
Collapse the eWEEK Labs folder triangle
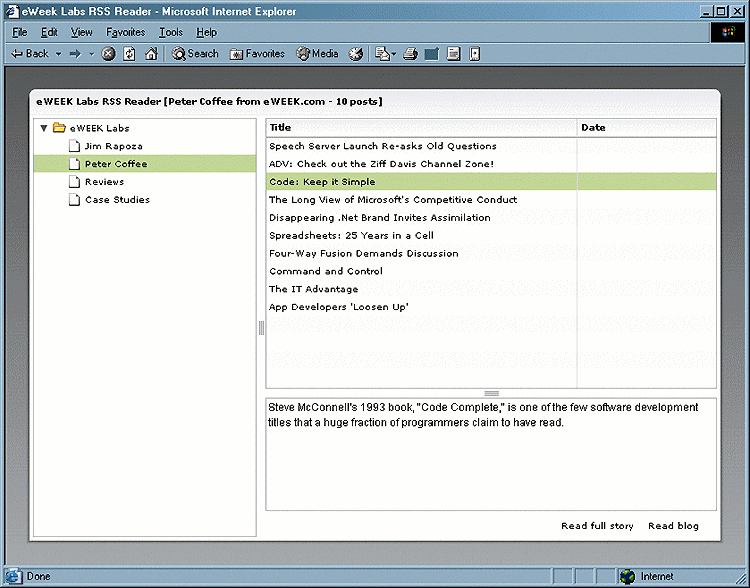(x=44, y=128)
